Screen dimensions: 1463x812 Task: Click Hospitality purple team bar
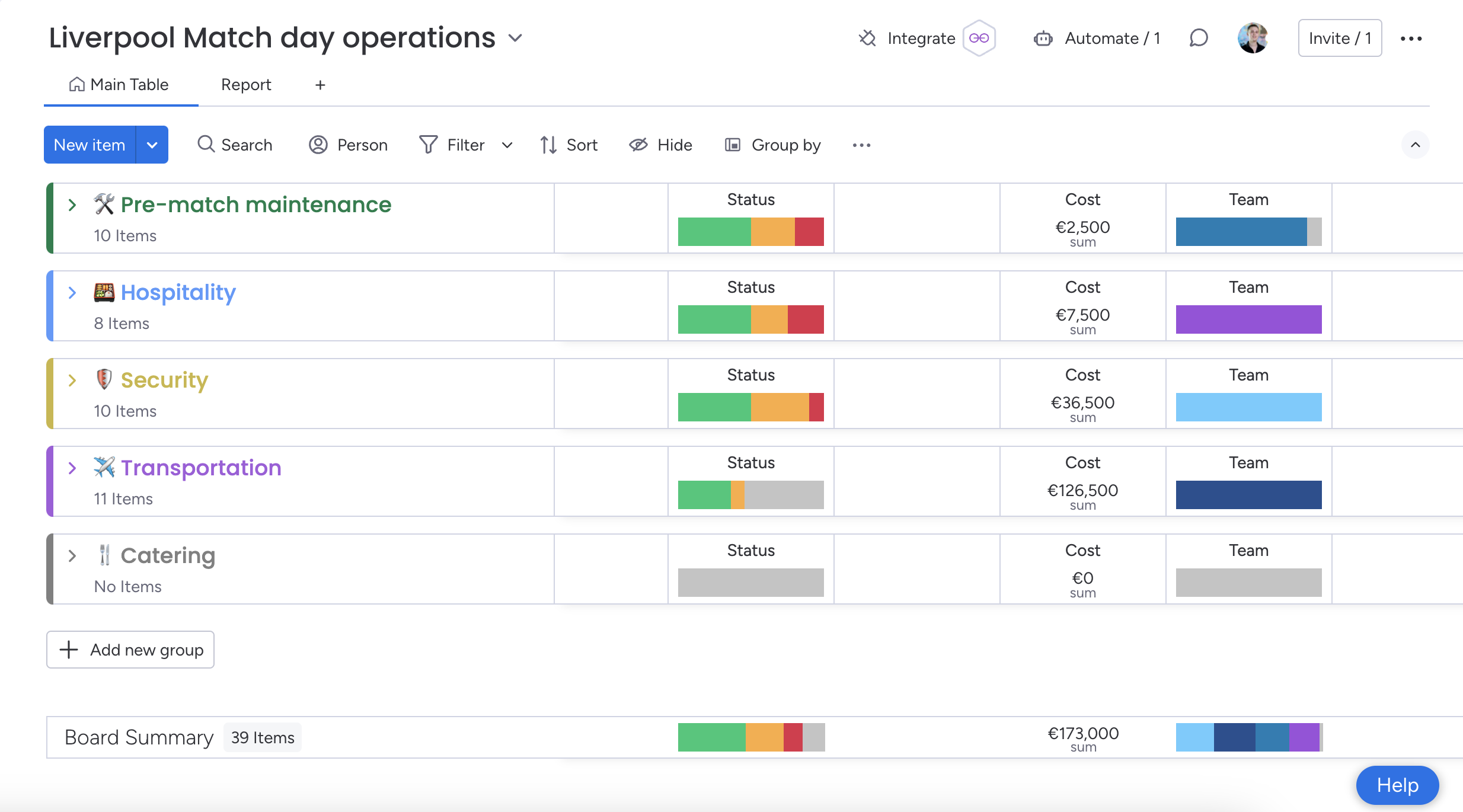(x=1248, y=319)
